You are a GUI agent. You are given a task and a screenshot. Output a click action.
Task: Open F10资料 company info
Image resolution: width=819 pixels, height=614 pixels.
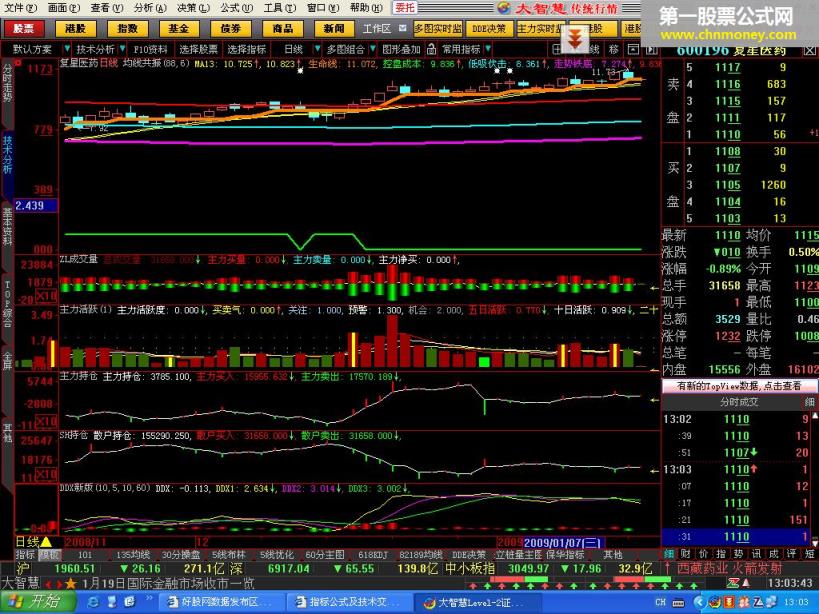point(150,49)
